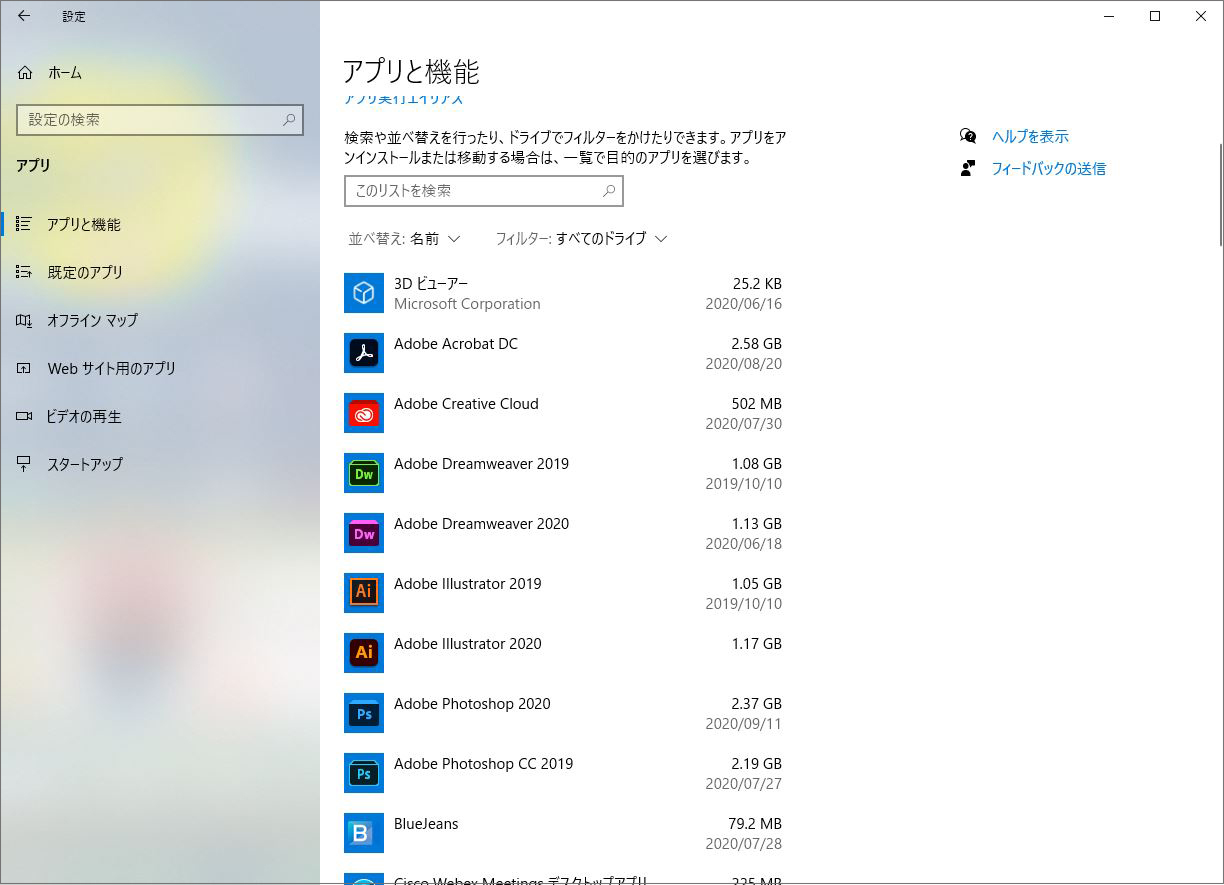Click the Home icon in sidebar
This screenshot has width=1224, height=885.
[25, 73]
